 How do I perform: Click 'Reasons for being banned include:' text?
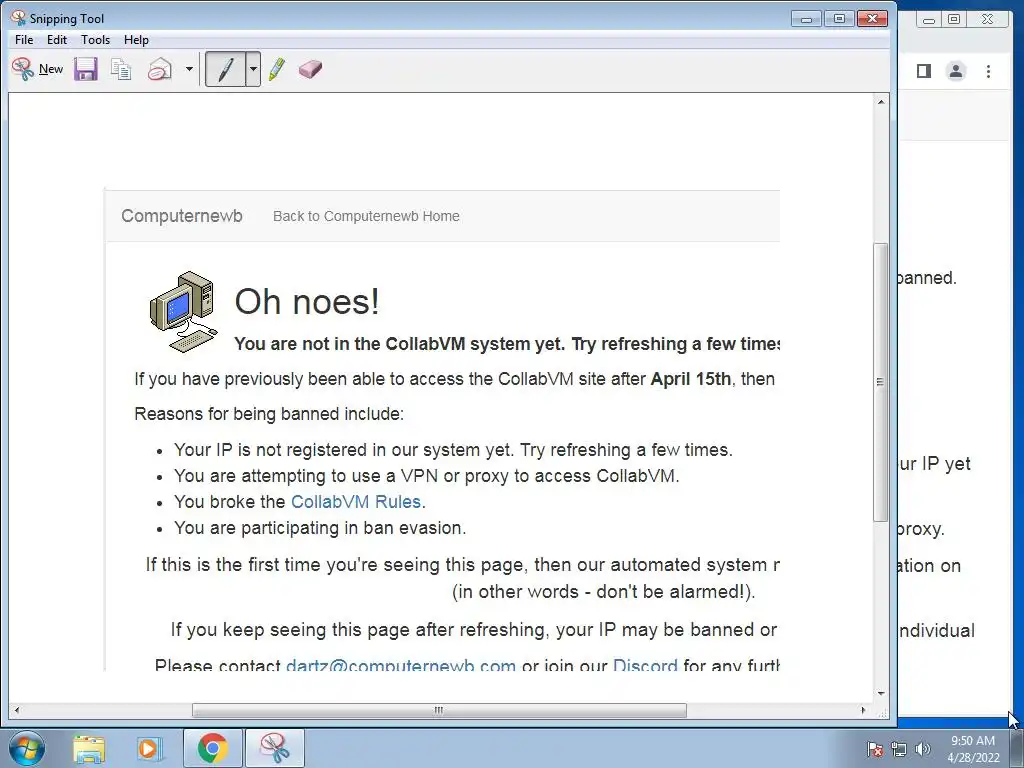pos(269,414)
